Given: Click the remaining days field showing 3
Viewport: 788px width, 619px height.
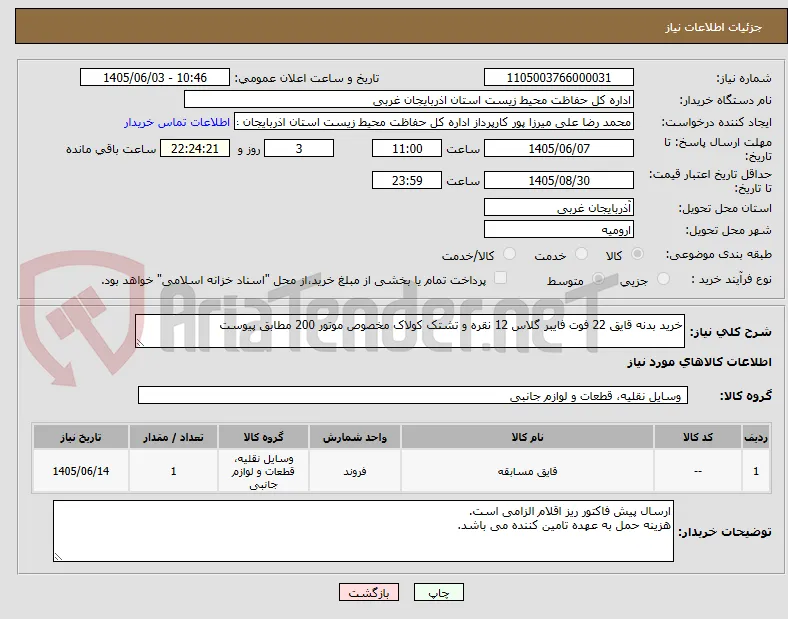Looking at the screenshot, I should (299, 149).
